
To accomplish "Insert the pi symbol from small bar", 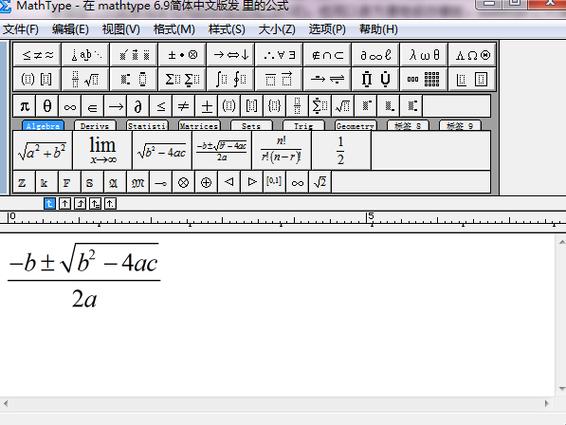I will 25,106.
